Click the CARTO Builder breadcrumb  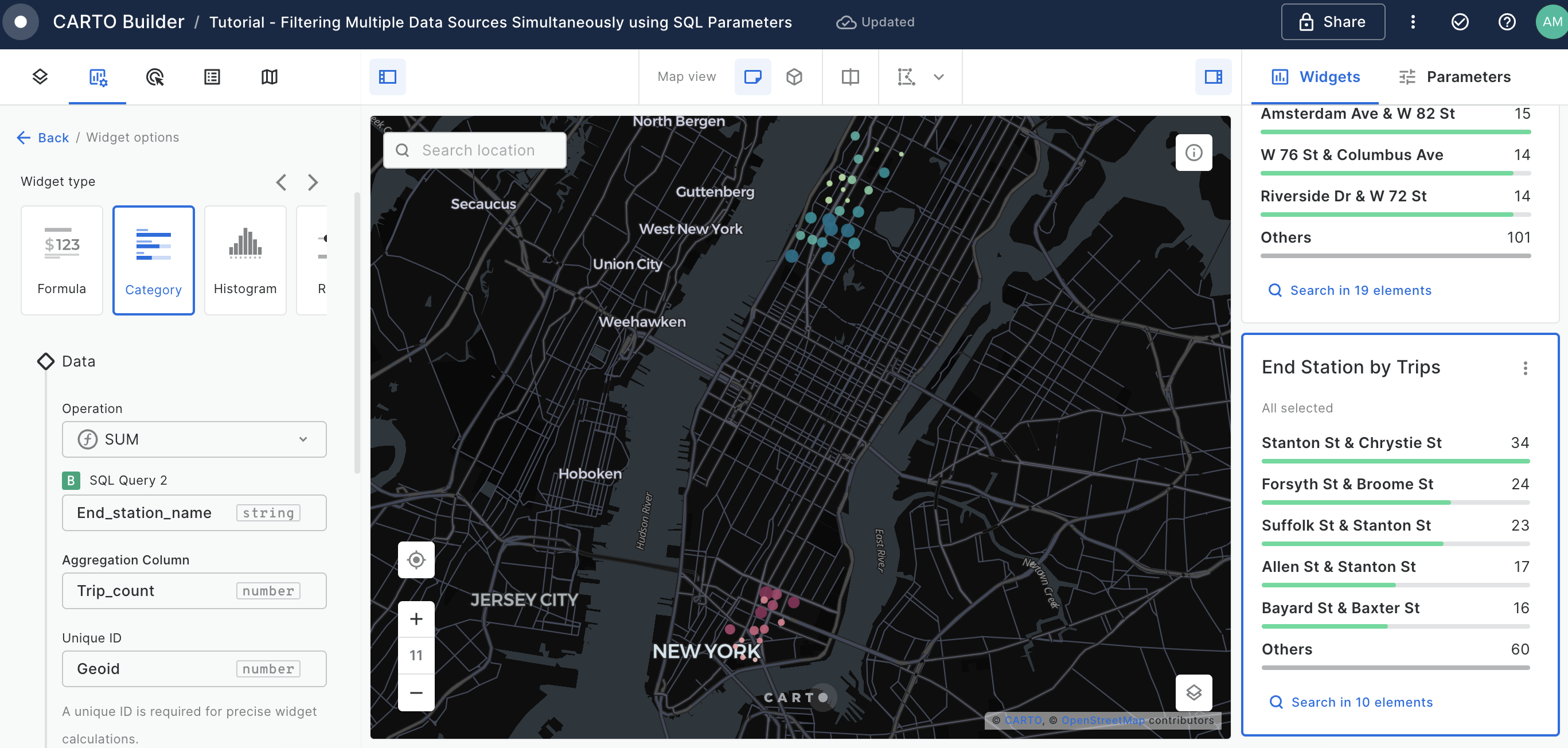point(119,22)
